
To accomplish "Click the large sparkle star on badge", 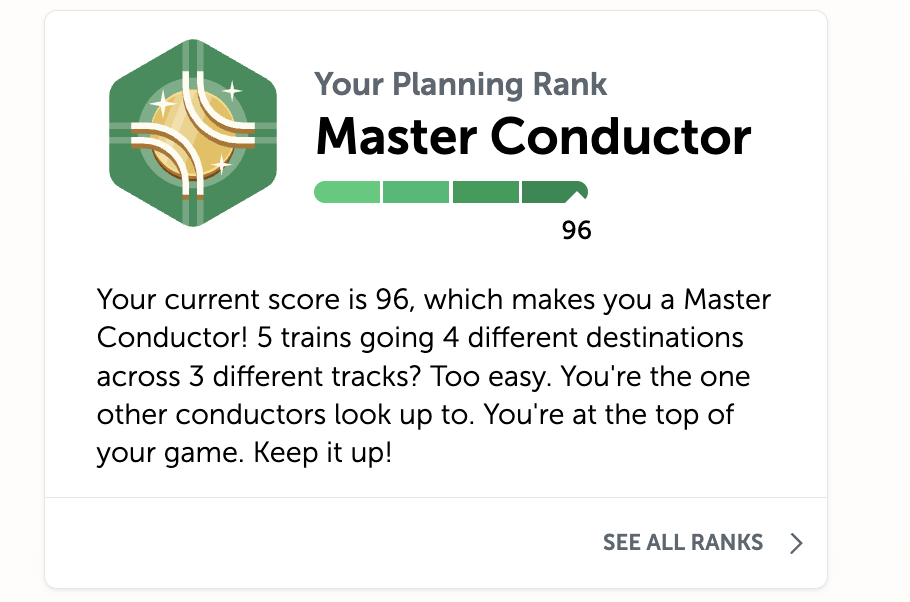I will pos(162,104).
